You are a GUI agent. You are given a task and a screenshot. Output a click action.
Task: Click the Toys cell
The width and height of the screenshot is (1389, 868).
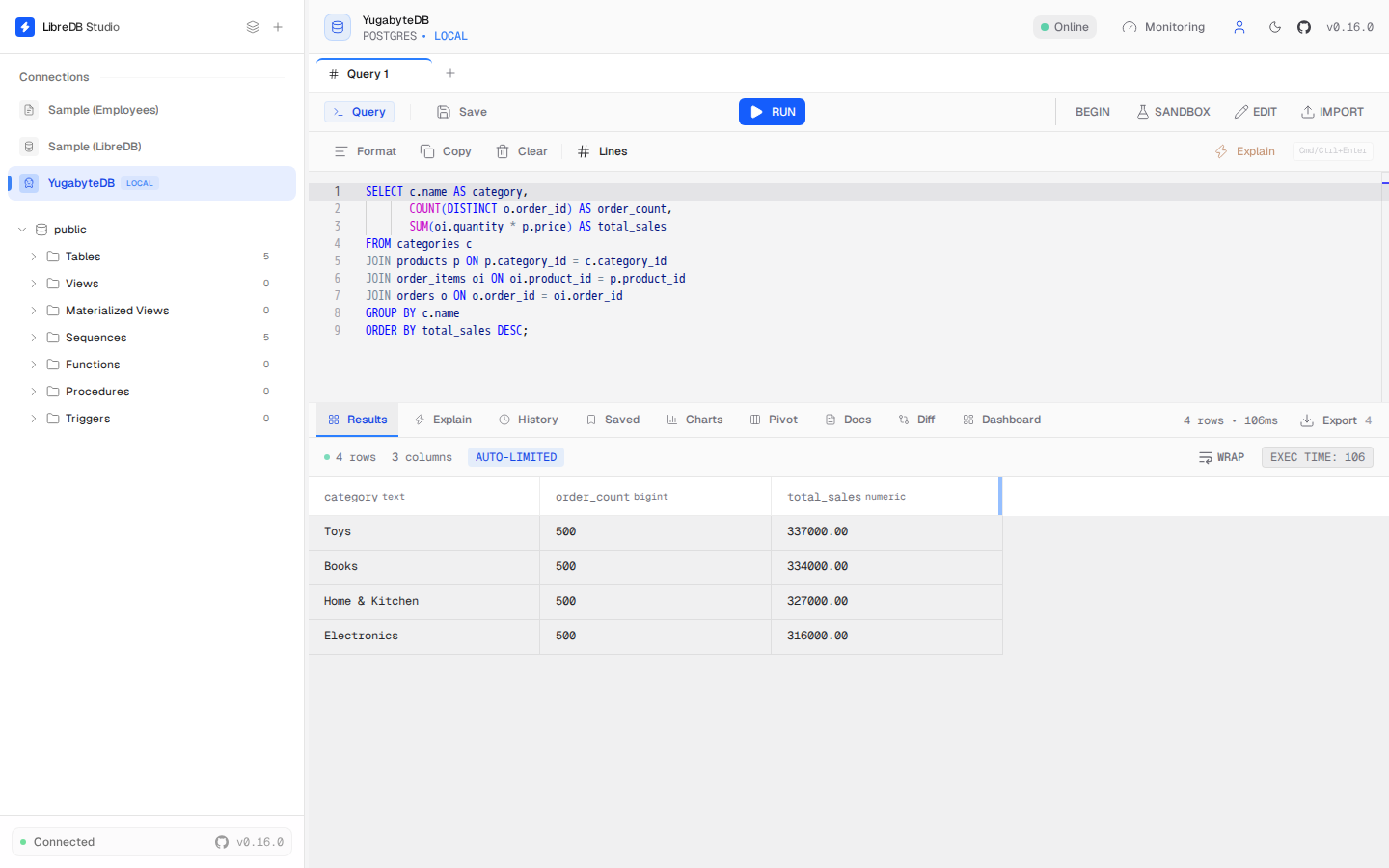(x=424, y=532)
